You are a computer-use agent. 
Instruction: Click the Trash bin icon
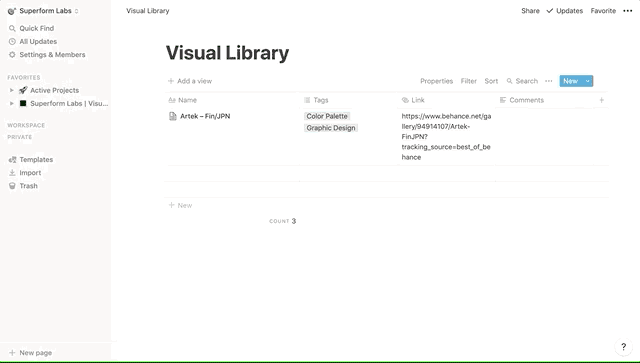(x=12, y=186)
